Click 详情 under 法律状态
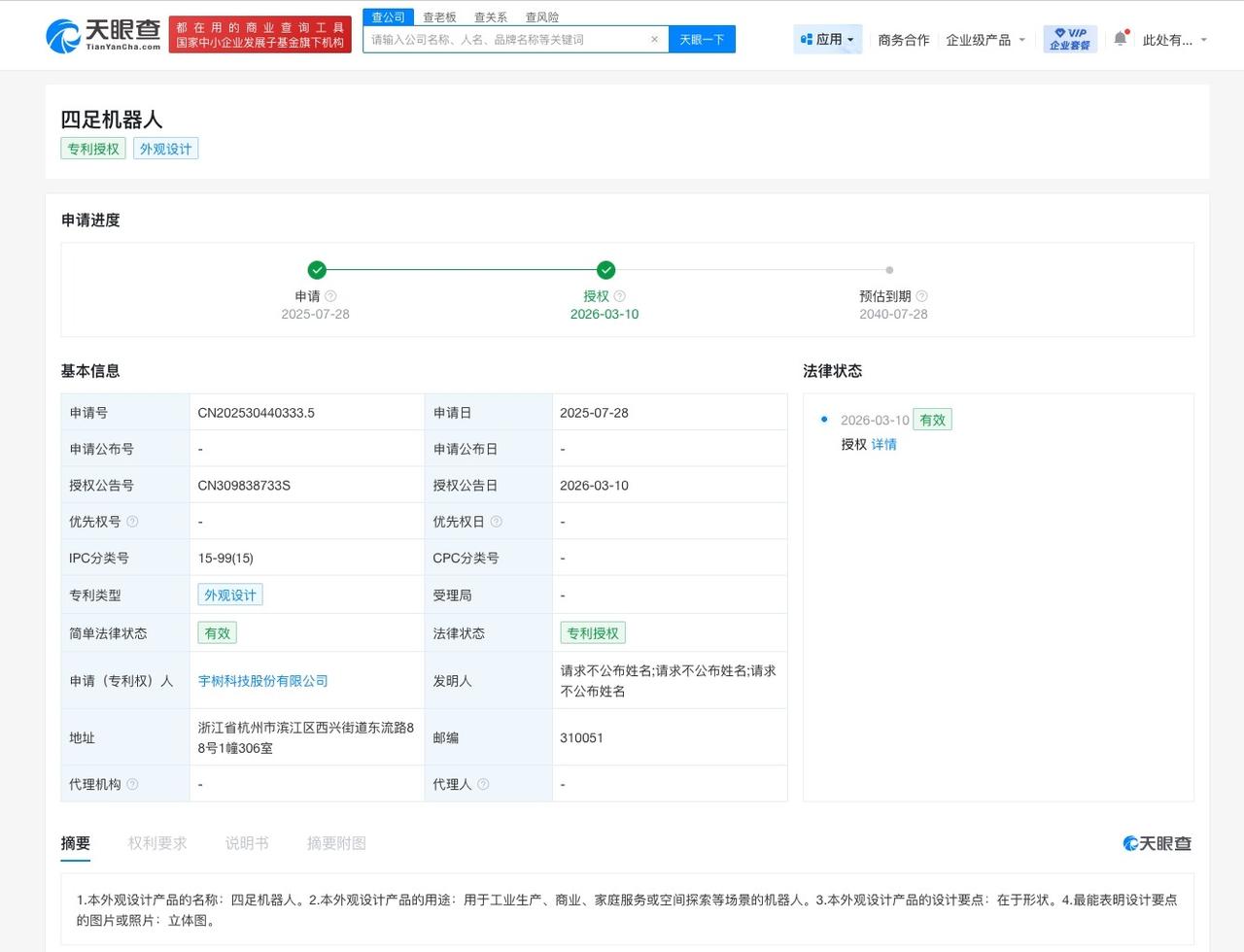This screenshot has height=952, width=1244. (883, 444)
